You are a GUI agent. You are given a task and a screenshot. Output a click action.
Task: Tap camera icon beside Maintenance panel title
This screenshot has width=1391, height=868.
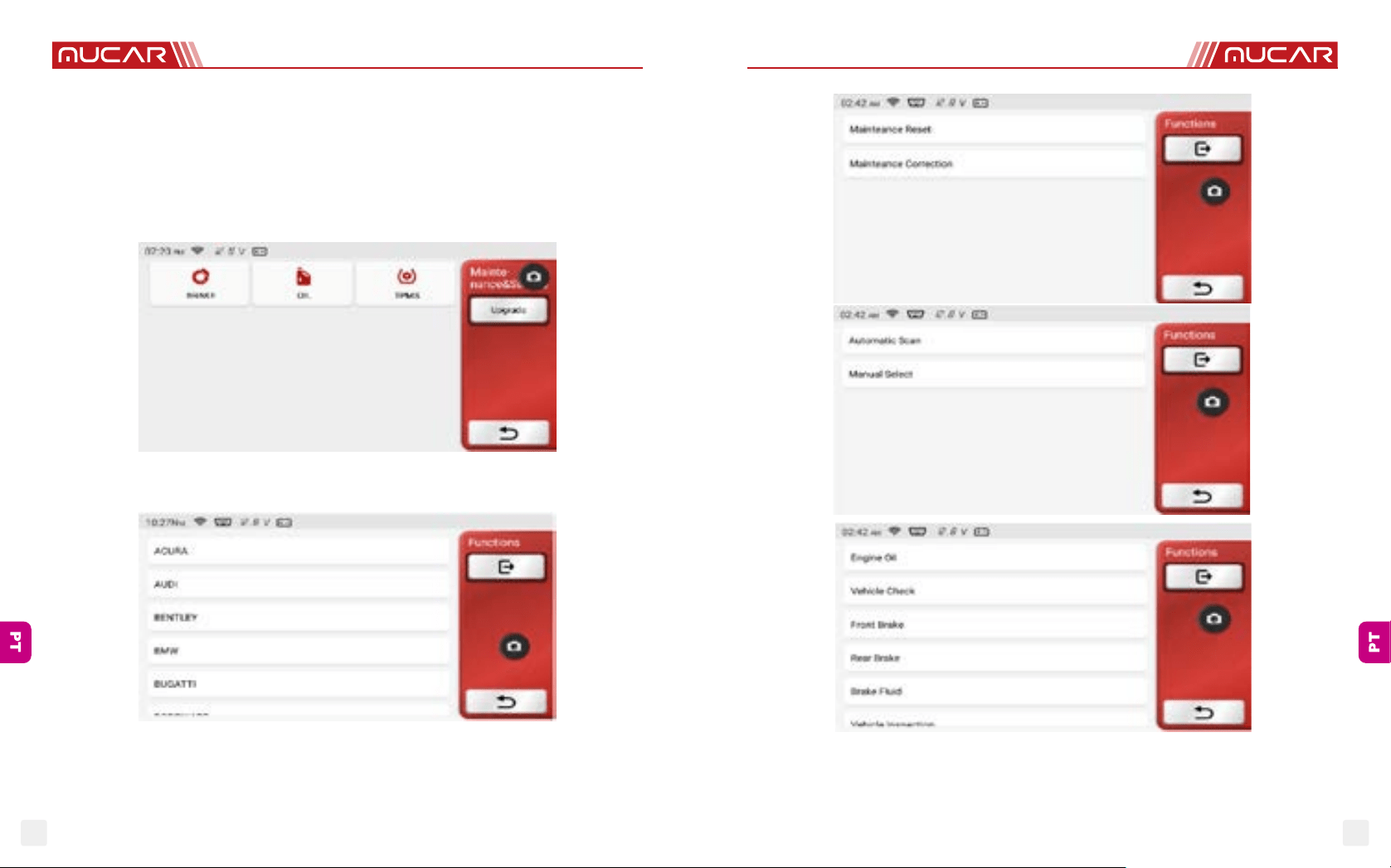click(x=534, y=276)
